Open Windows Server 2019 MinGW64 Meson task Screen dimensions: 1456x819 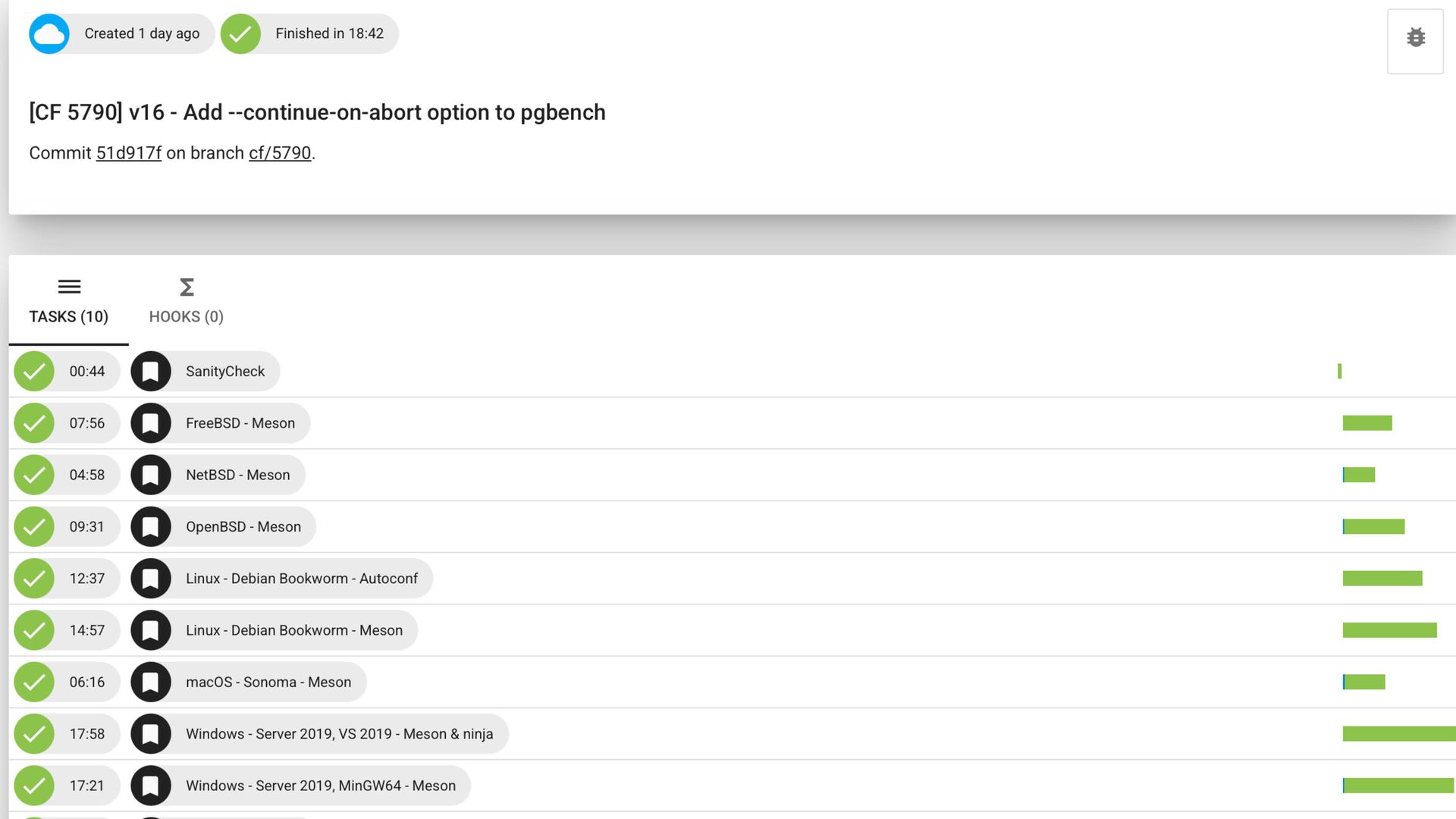(320, 786)
